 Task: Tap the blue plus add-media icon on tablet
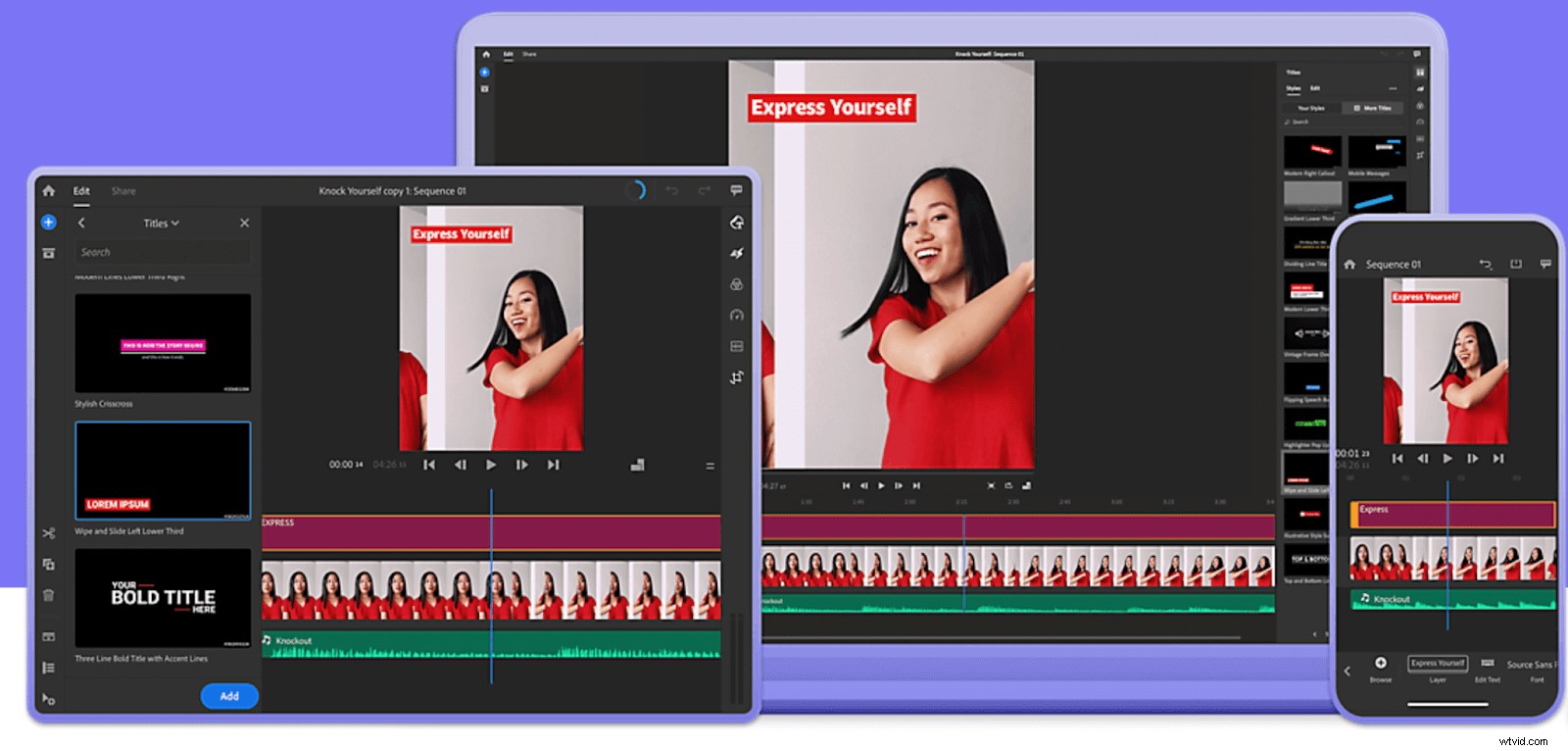(48, 223)
